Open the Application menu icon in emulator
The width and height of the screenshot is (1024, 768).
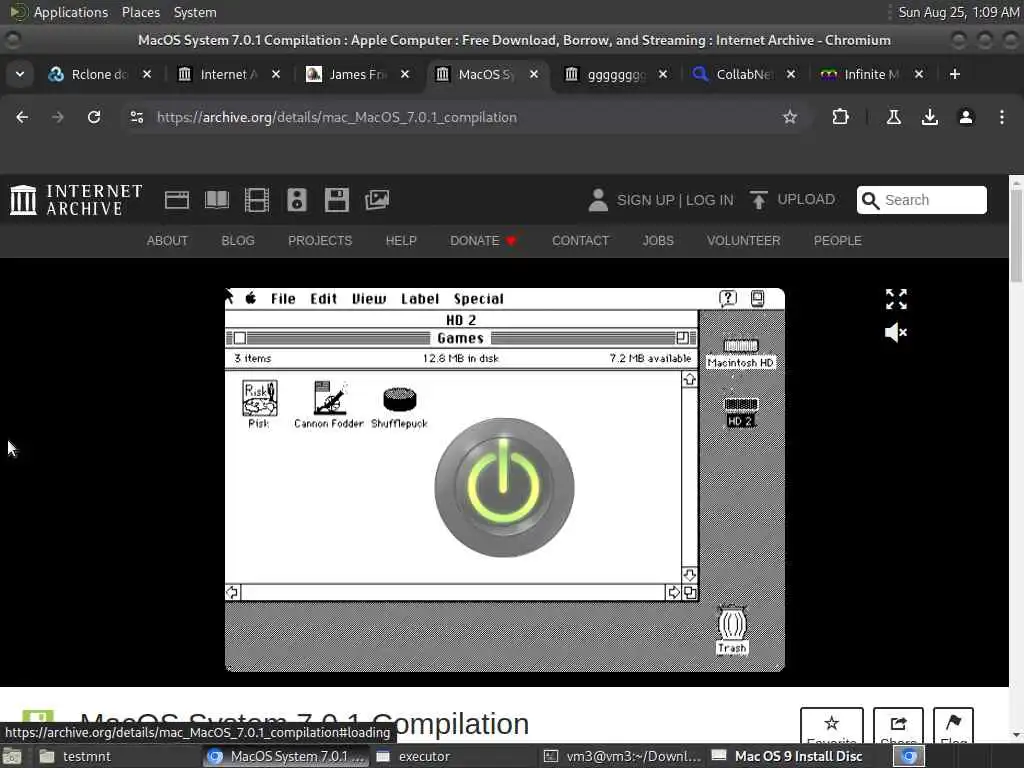pyautogui.click(x=758, y=298)
